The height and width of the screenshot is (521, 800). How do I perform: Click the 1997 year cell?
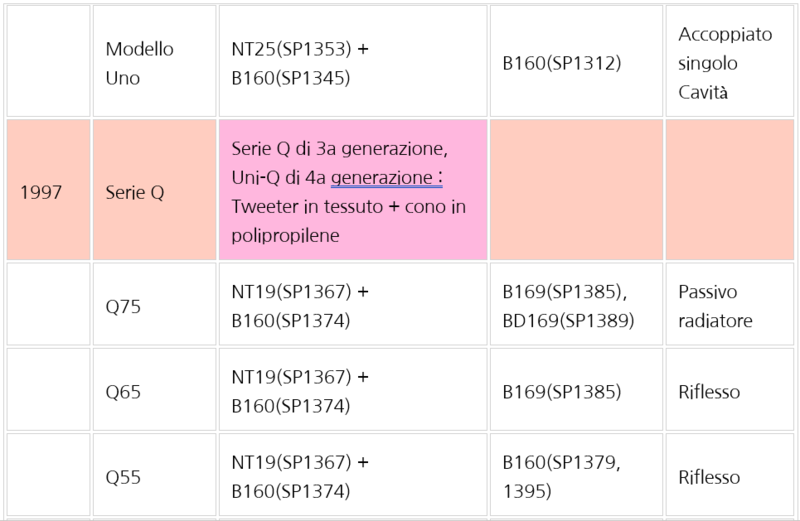48,192
